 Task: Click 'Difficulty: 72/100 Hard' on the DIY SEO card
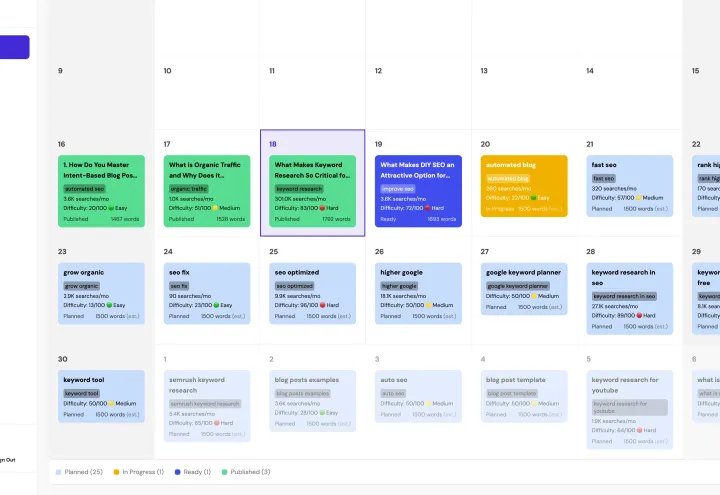pyautogui.click(x=412, y=208)
